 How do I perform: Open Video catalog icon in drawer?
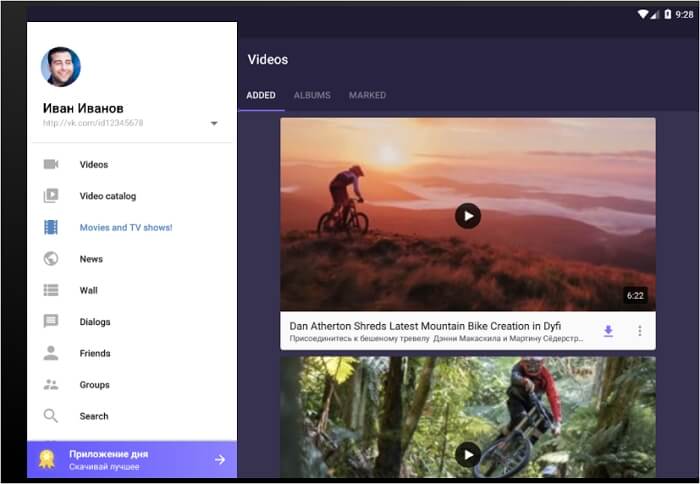[51, 196]
